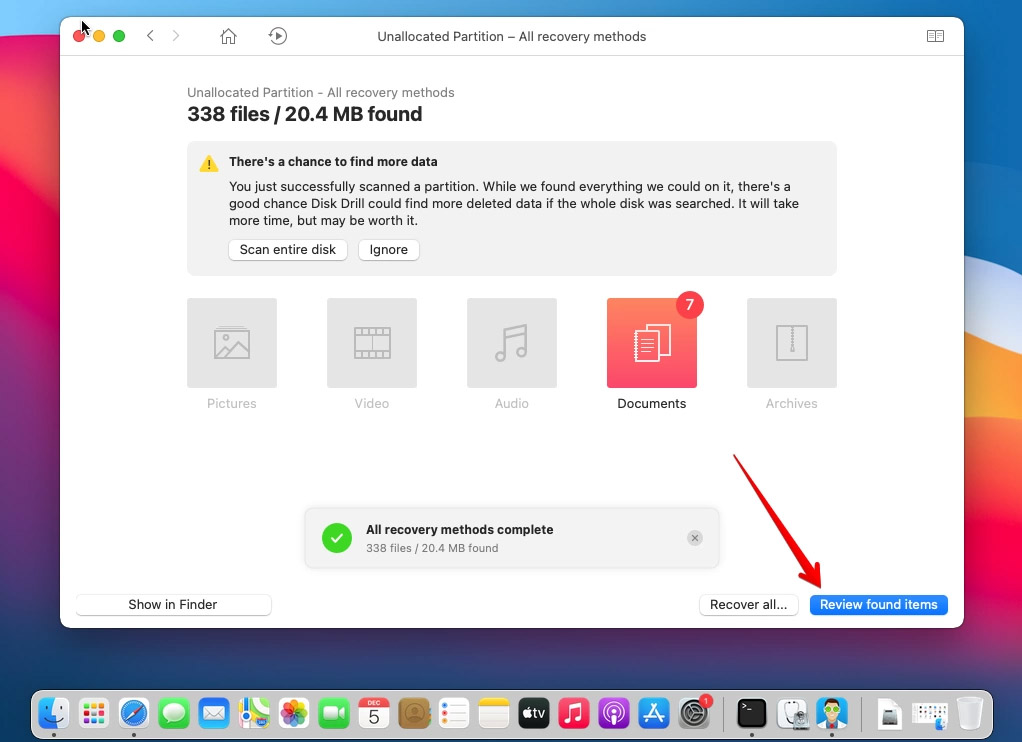Launch Safari from the Dock
1022x742 pixels.
(134, 713)
